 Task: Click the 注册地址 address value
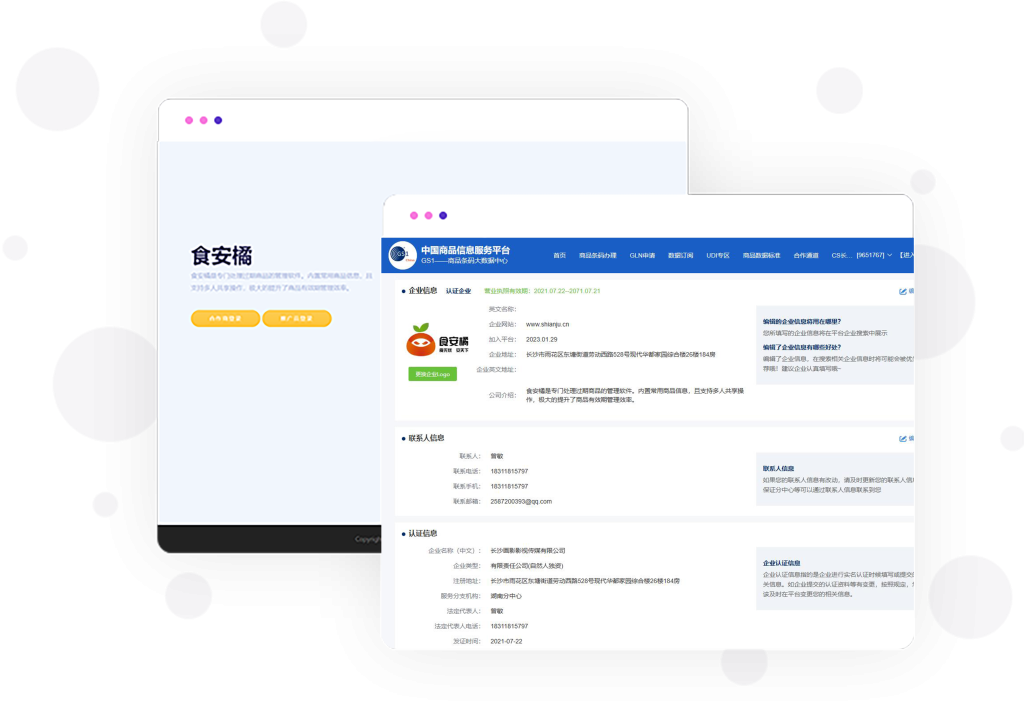pyautogui.click(x=585, y=581)
